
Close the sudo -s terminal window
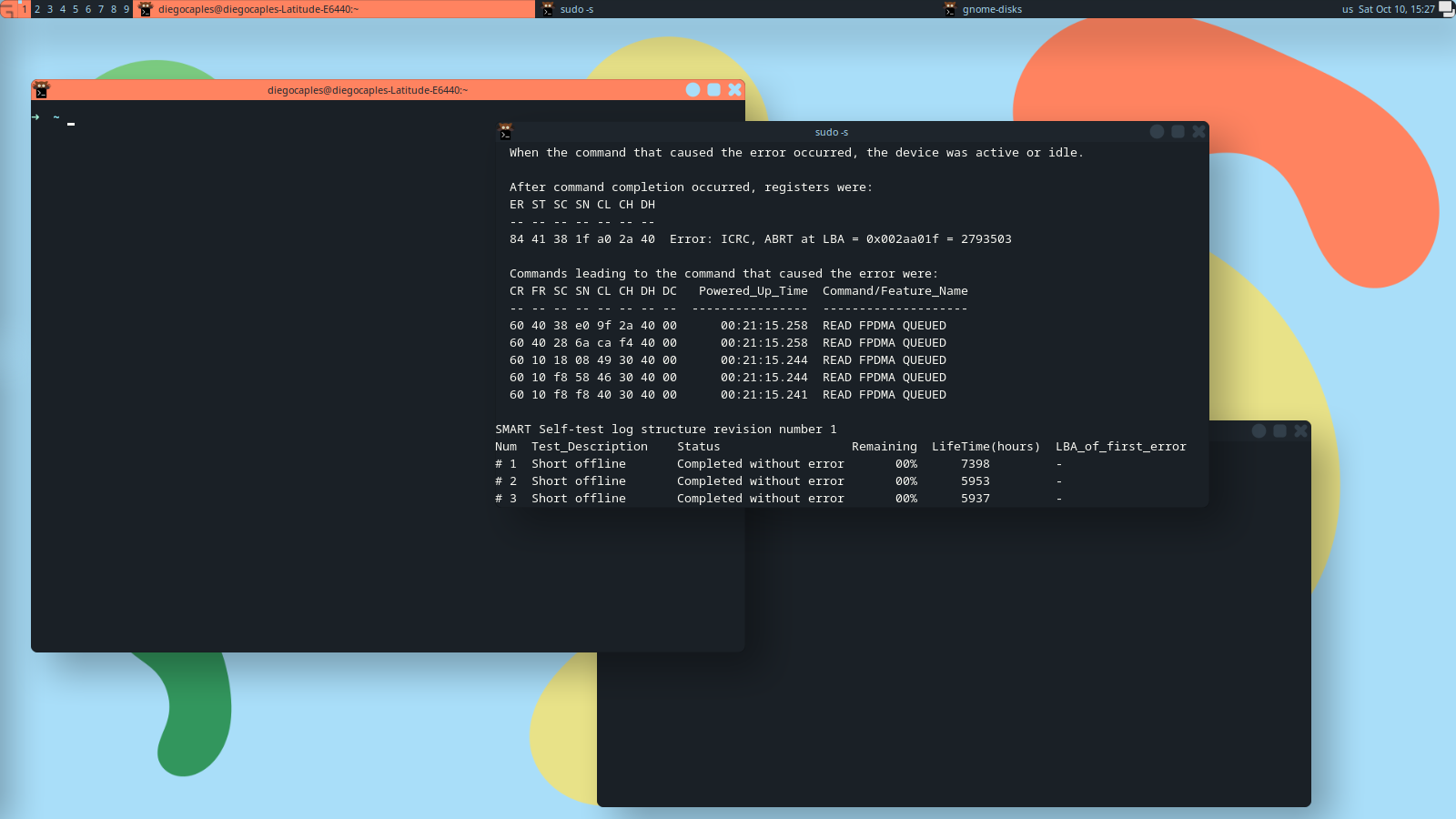(x=1199, y=132)
